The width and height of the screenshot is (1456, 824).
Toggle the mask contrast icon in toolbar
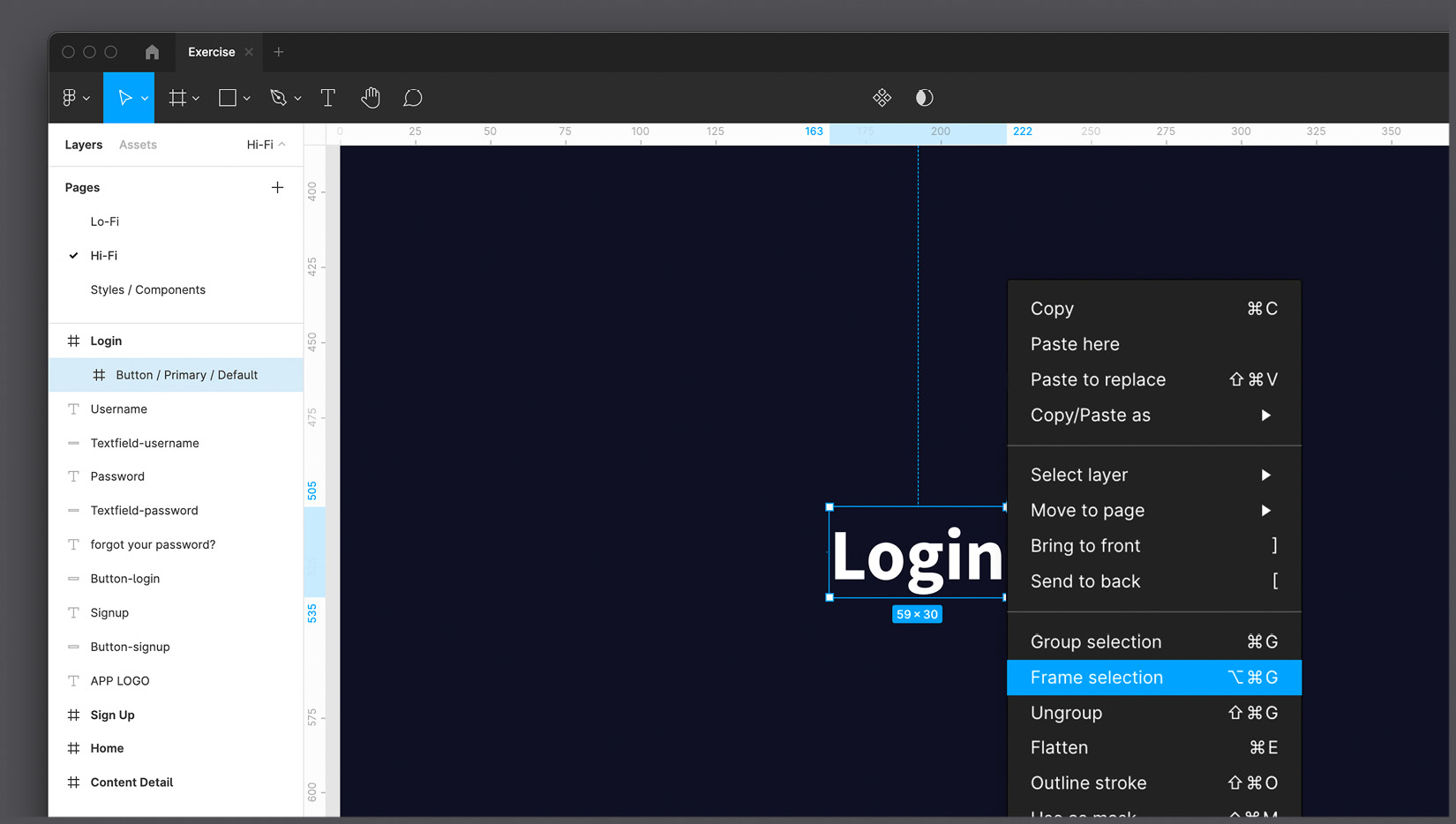pos(924,98)
